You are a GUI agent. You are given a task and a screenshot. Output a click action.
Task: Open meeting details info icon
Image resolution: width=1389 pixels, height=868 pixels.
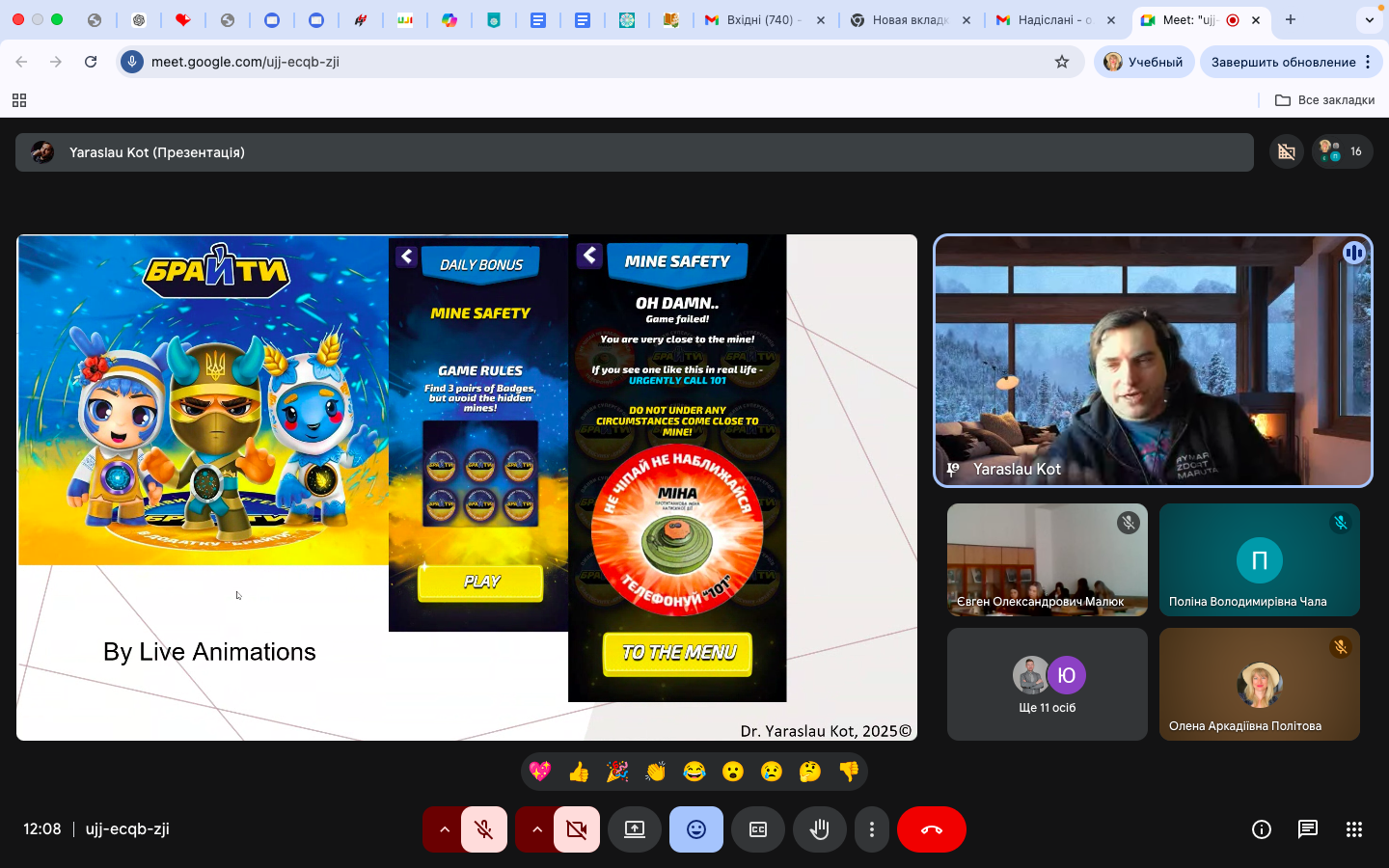tap(1262, 829)
